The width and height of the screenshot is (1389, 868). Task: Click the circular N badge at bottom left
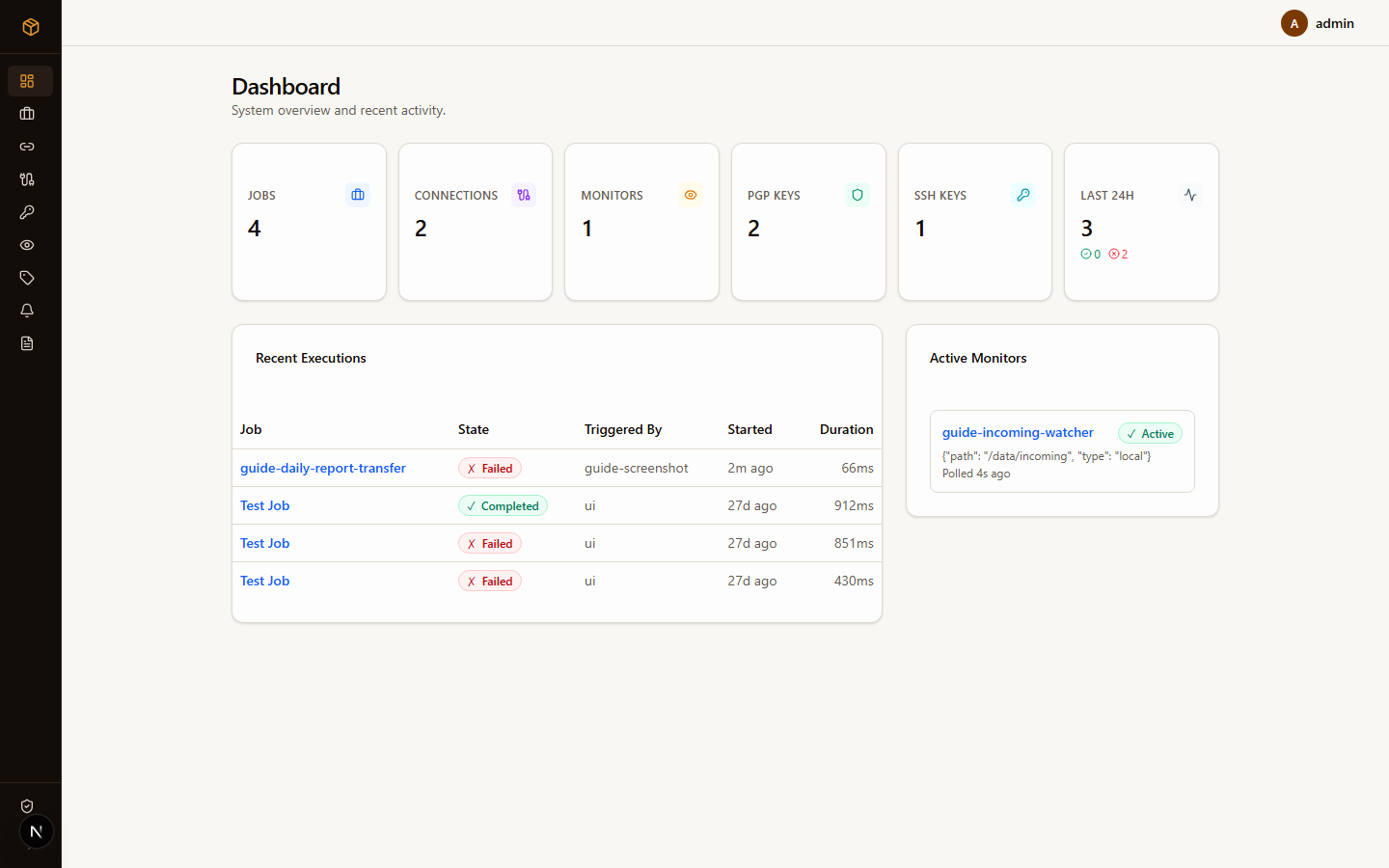click(37, 831)
